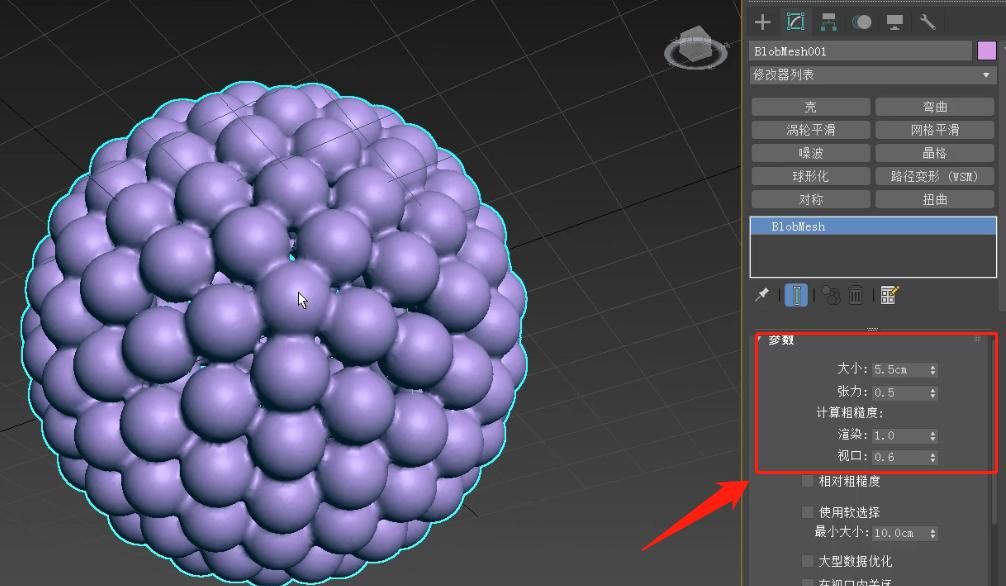Screen dimensions: 1006x586
Task: Apply the 网格平滑 modifier button
Action: click(935, 130)
